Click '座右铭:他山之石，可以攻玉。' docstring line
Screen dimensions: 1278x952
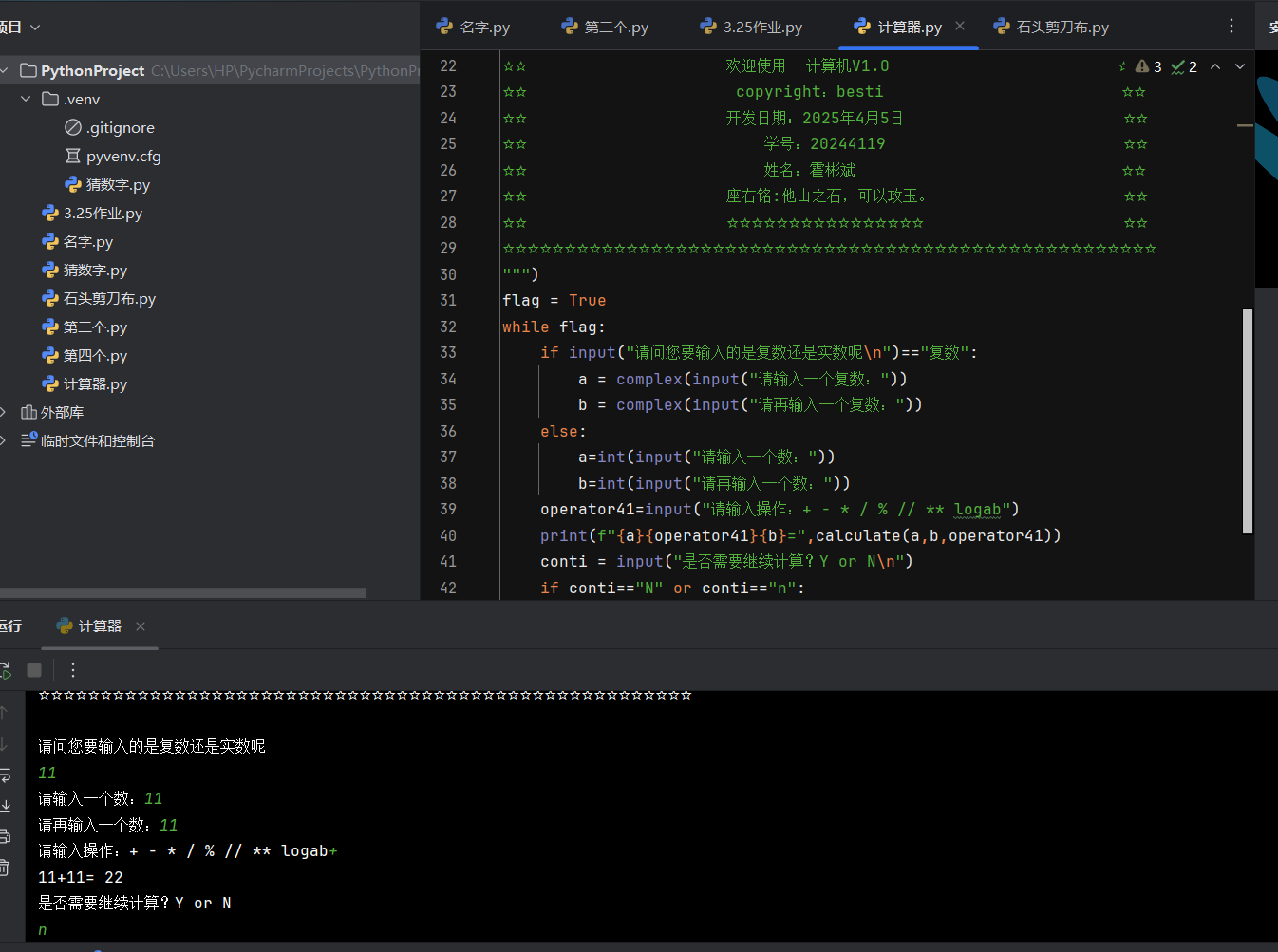tap(826, 196)
